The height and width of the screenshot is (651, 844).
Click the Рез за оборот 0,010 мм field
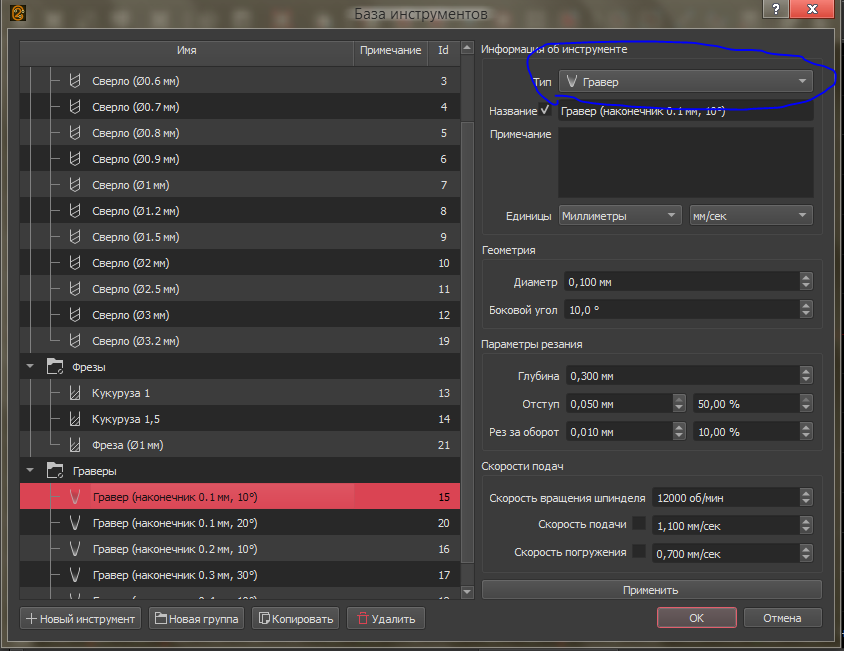(620, 431)
